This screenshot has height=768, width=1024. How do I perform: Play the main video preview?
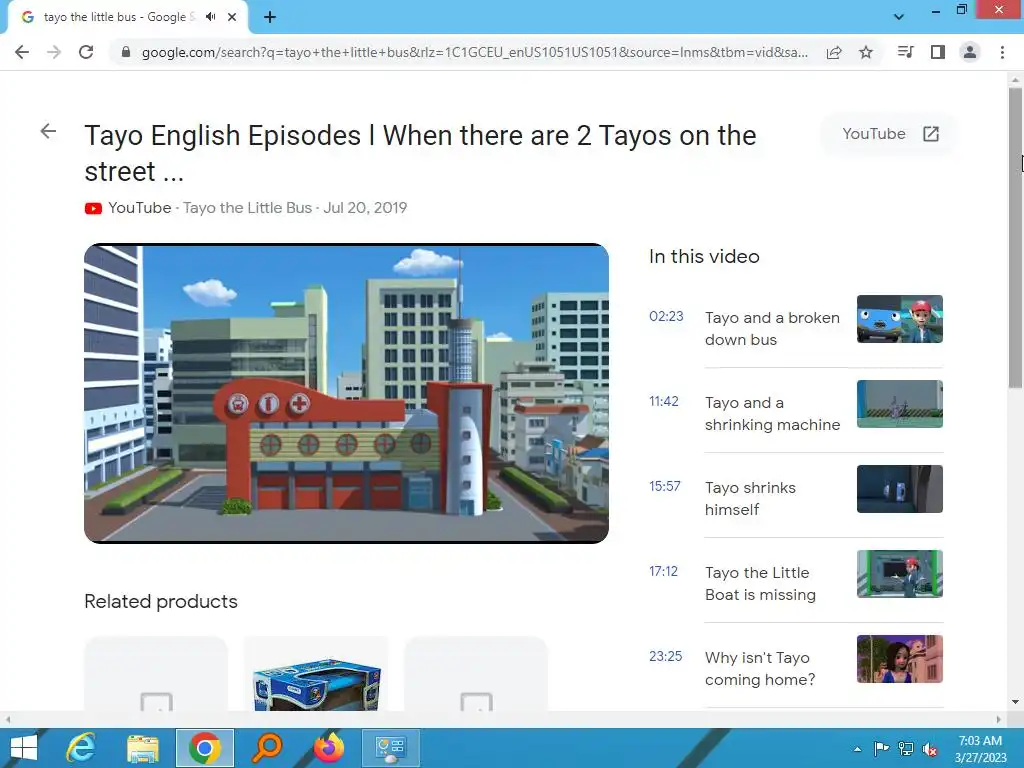(346, 393)
